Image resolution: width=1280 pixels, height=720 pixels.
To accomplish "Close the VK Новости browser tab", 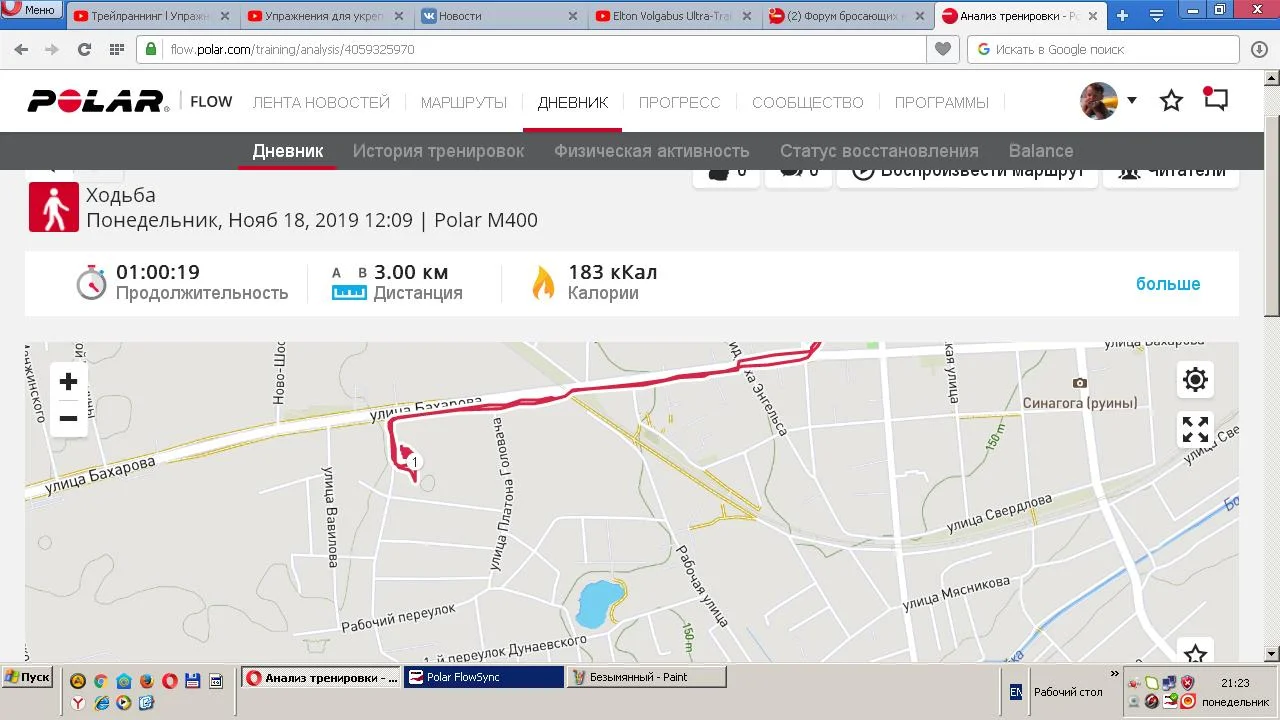I will point(573,16).
